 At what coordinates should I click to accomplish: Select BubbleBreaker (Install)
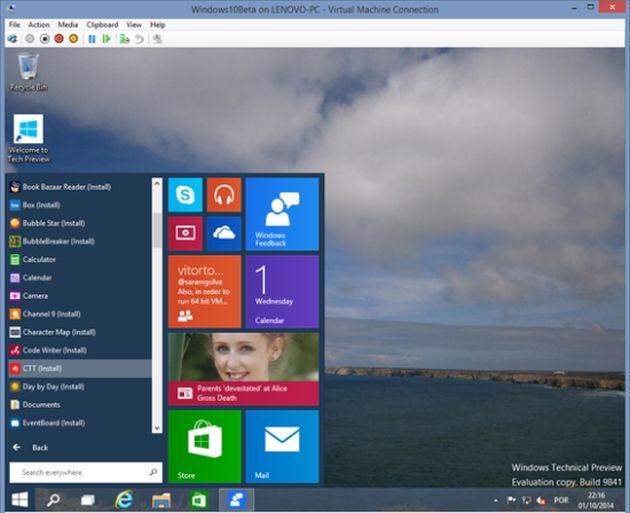tap(80, 241)
